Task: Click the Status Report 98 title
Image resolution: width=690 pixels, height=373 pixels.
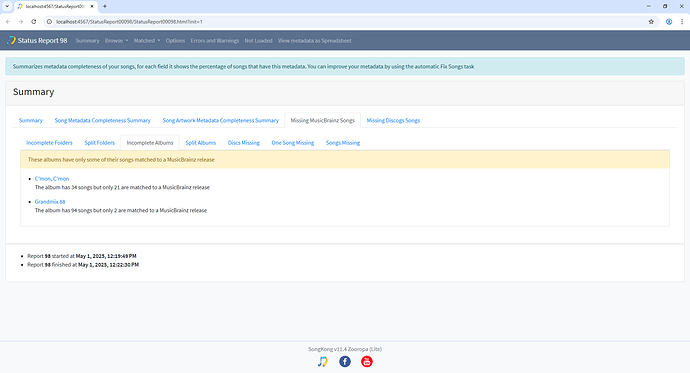Action: pos(42,40)
